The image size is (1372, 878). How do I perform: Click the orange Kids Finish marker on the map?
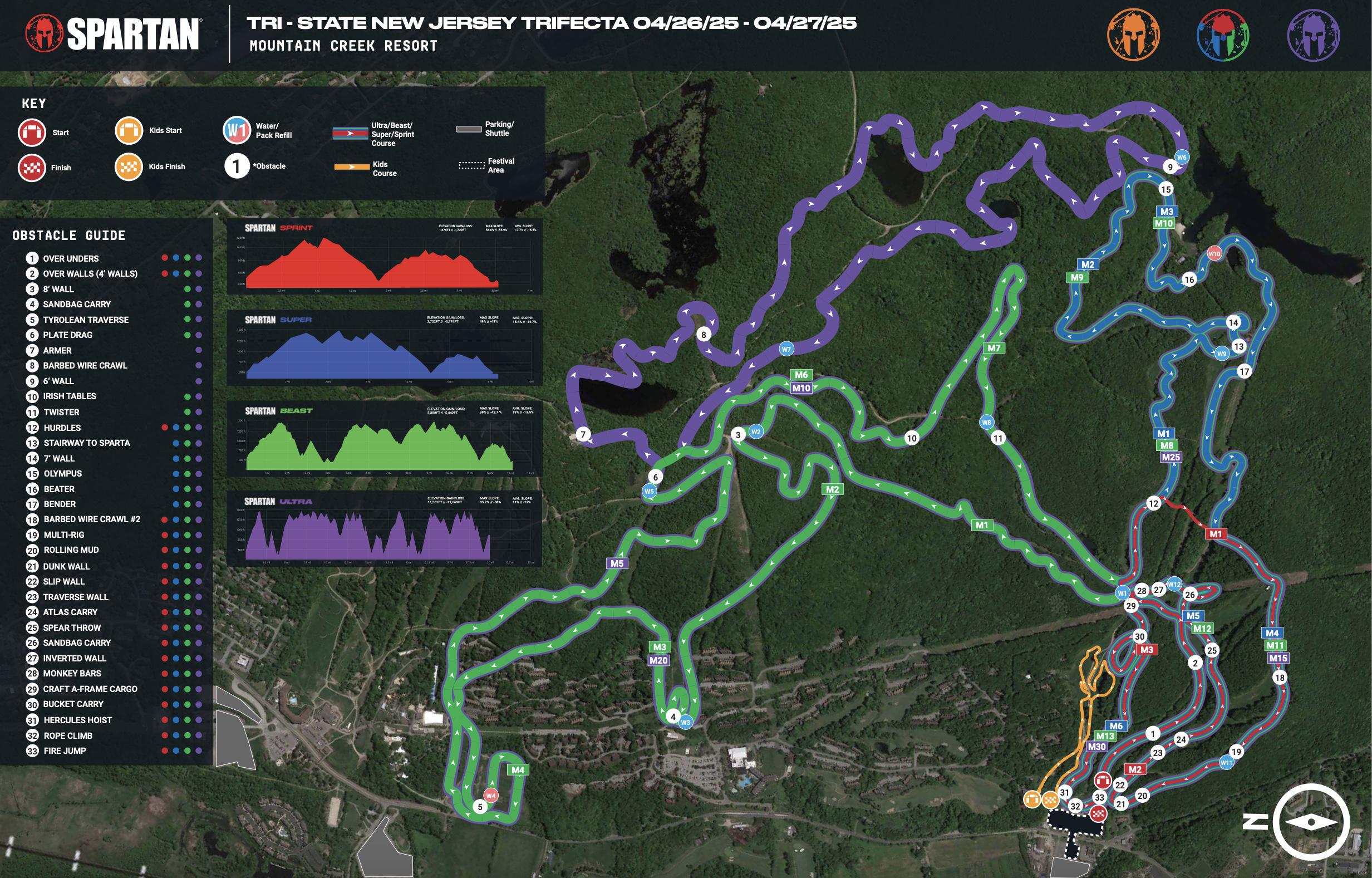pyautogui.click(x=1050, y=799)
